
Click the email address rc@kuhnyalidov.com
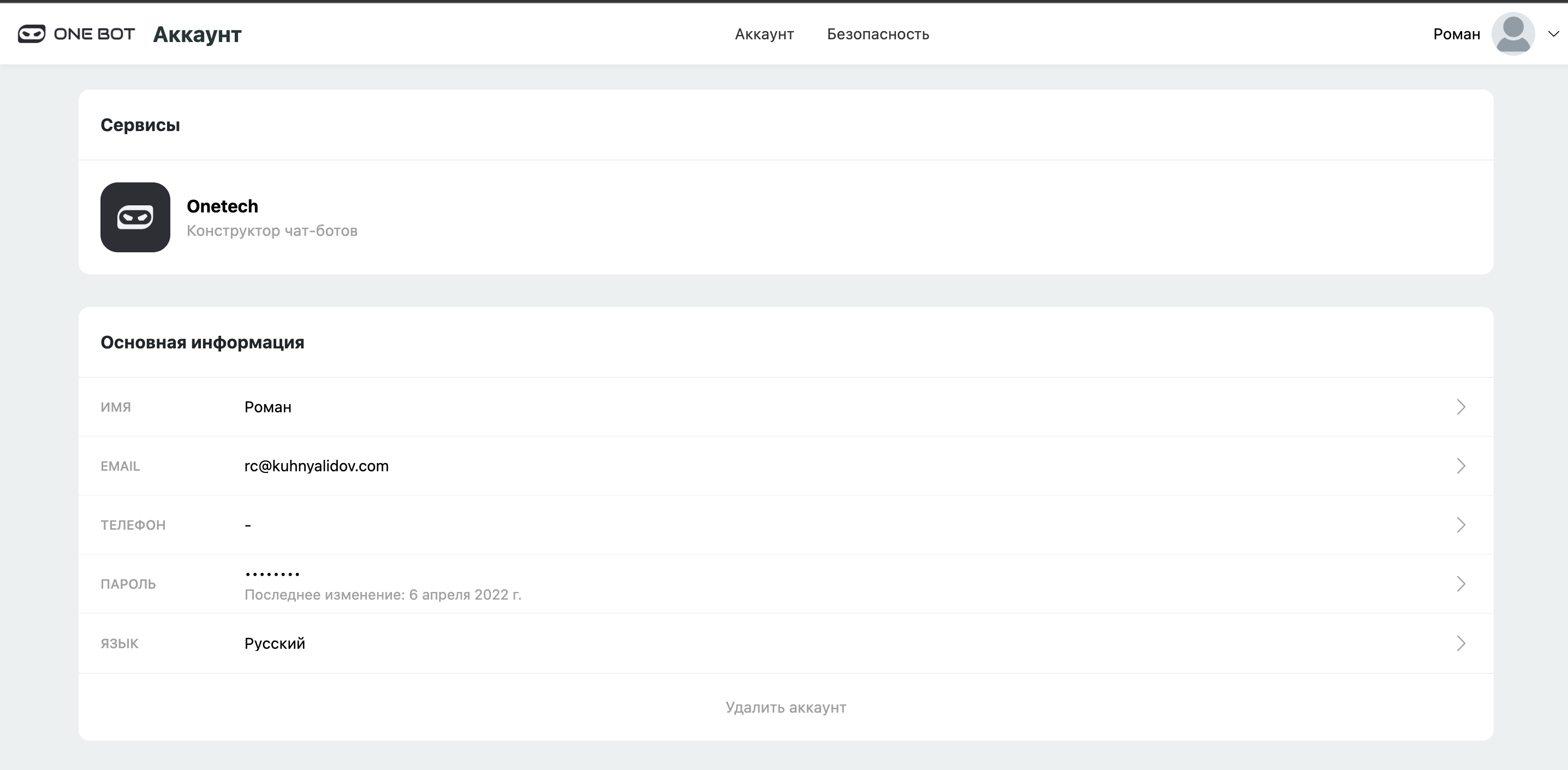[316, 466]
